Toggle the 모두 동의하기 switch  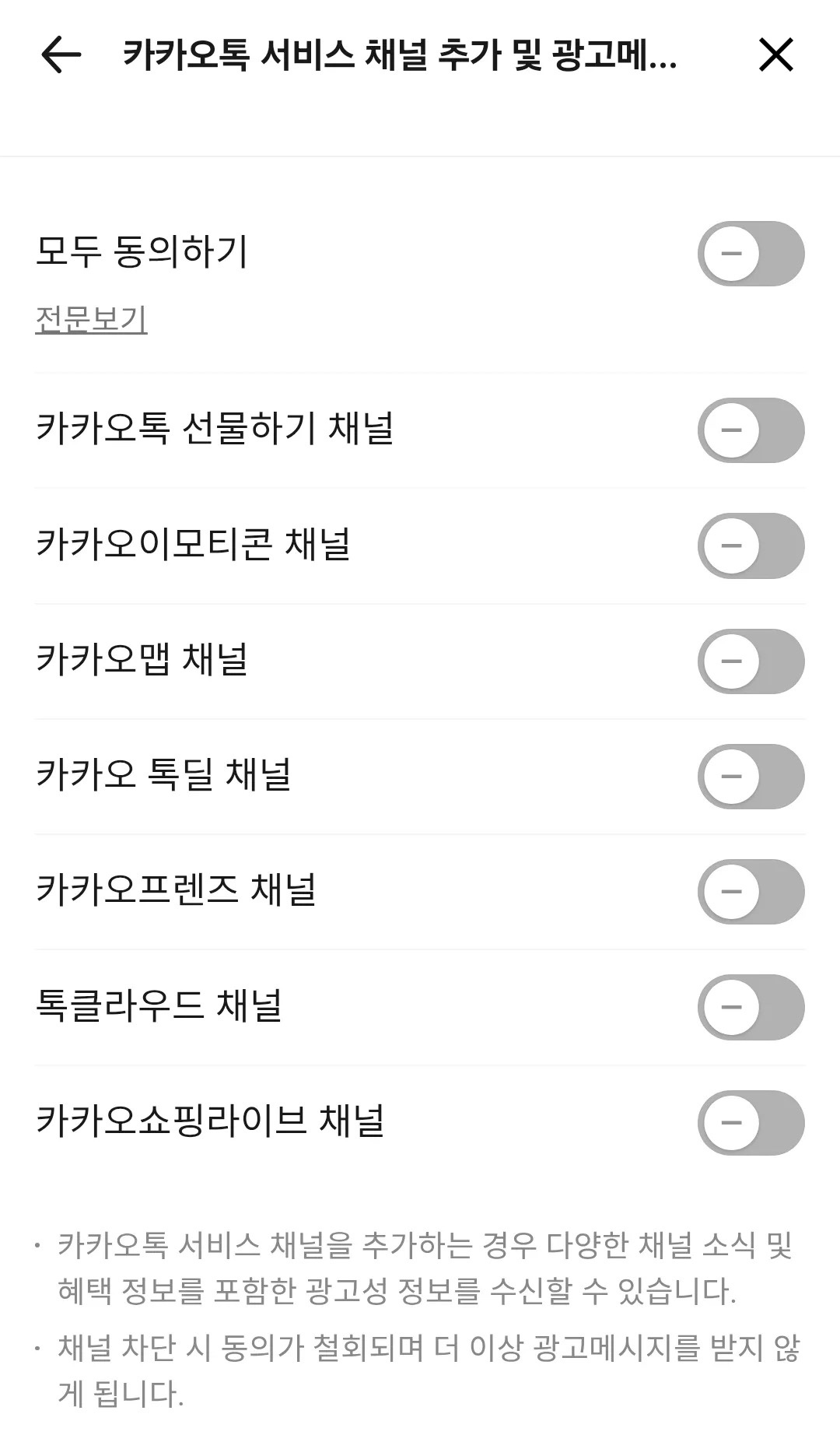[751, 254]
